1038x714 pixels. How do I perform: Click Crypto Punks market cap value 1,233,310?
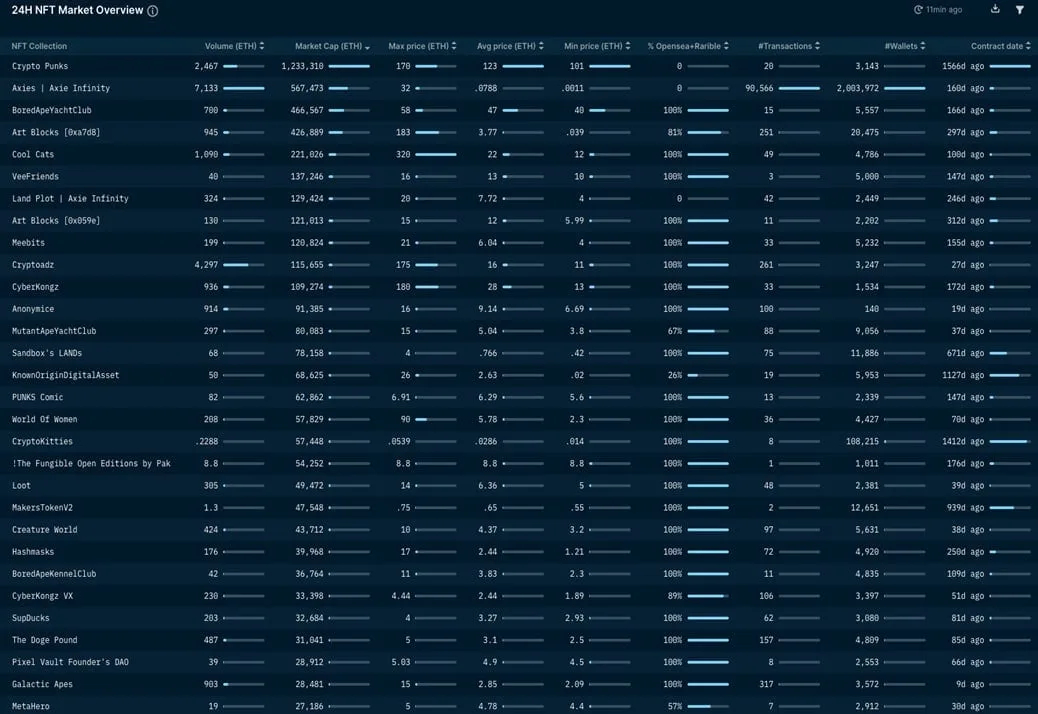coord(303,66)
